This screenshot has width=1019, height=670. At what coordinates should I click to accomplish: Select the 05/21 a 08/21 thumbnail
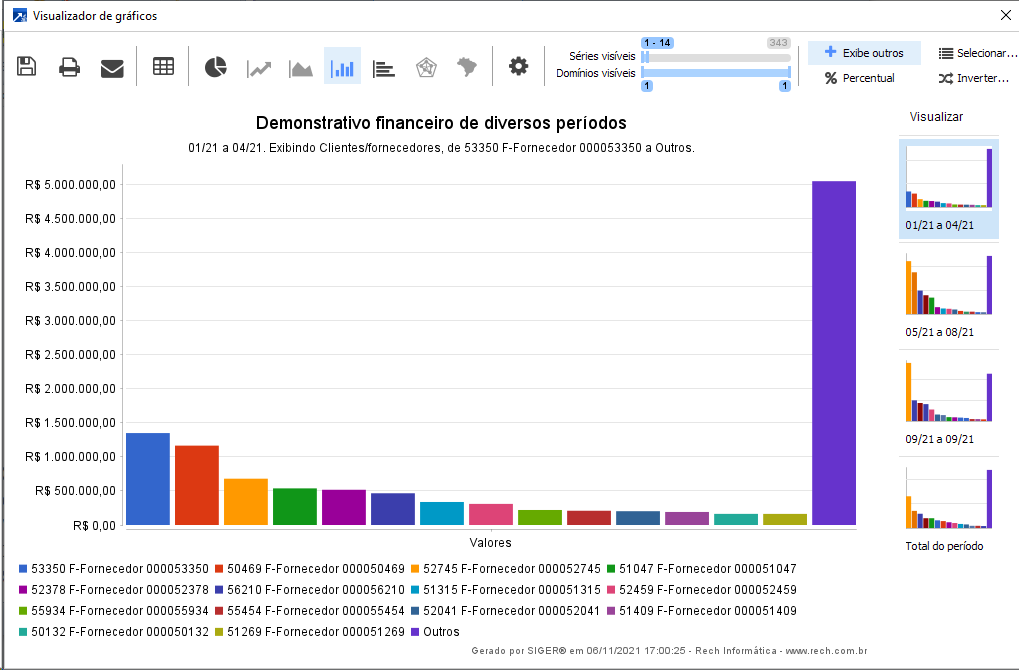coord(948,290)
